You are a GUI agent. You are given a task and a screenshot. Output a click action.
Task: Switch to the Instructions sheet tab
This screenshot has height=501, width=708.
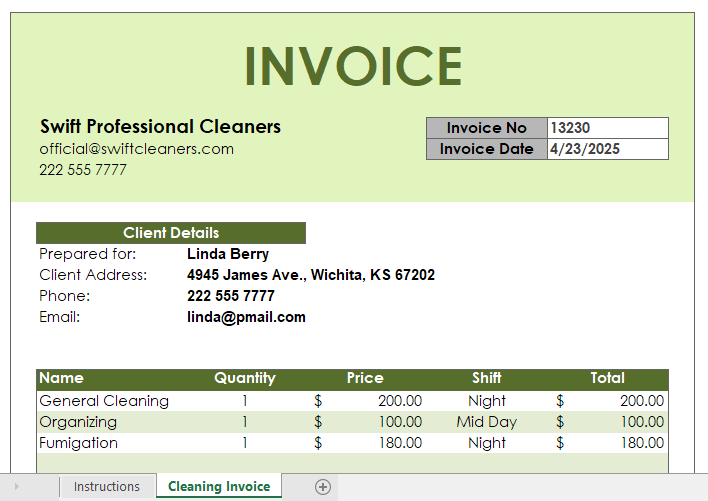(107, 487)
